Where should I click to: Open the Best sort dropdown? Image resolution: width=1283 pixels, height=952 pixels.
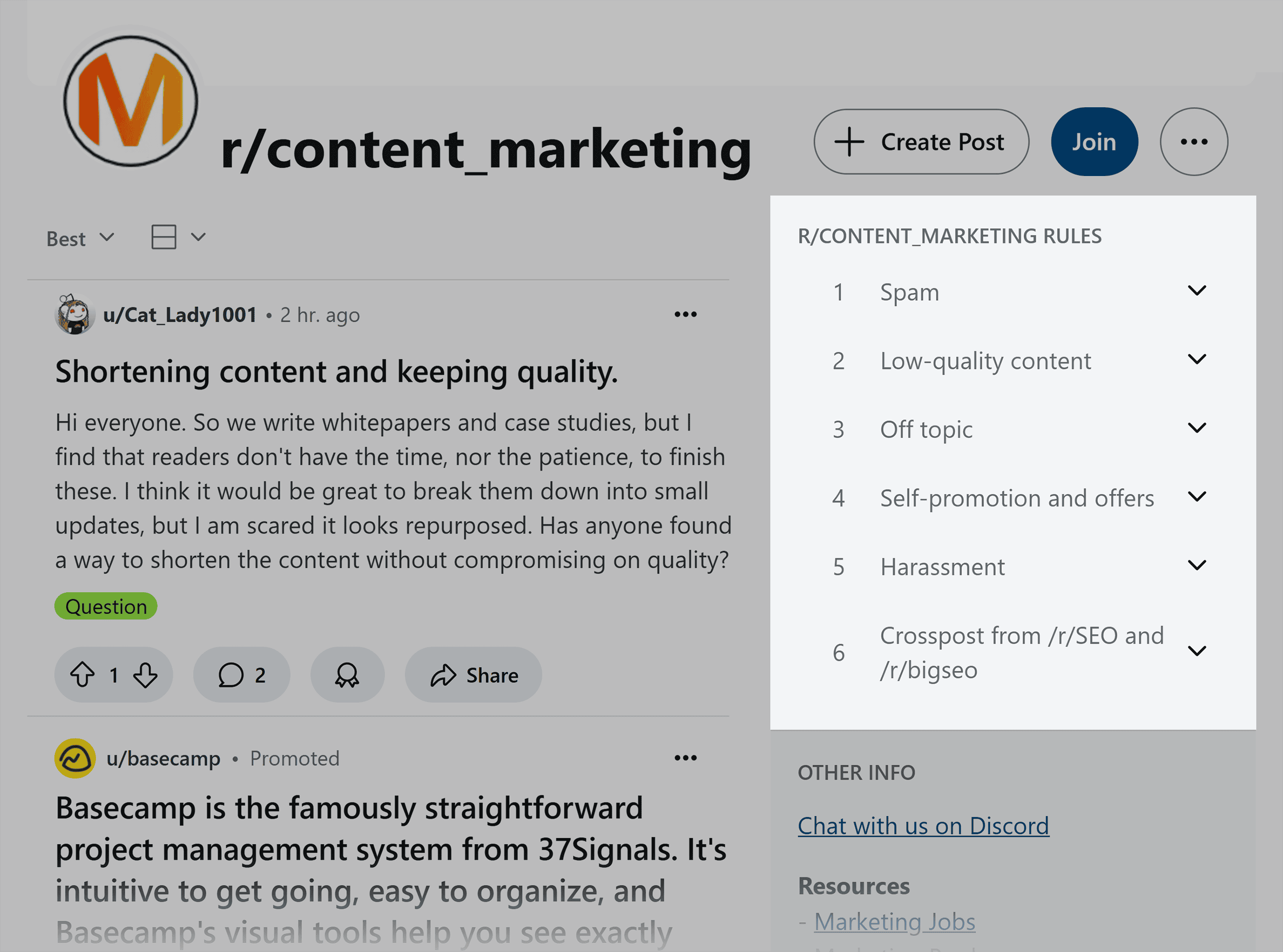[81, 238]
